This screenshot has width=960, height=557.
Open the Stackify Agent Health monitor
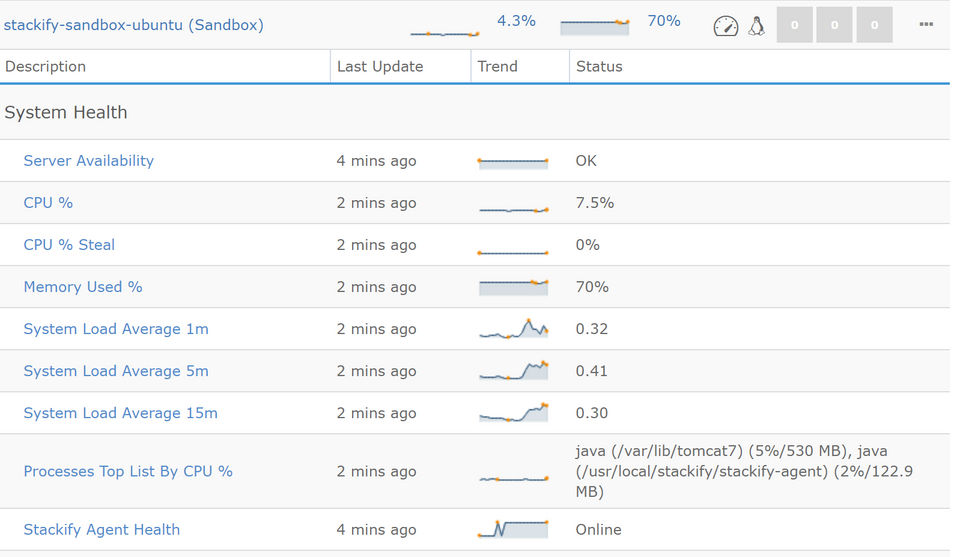(x=102, y=530)
